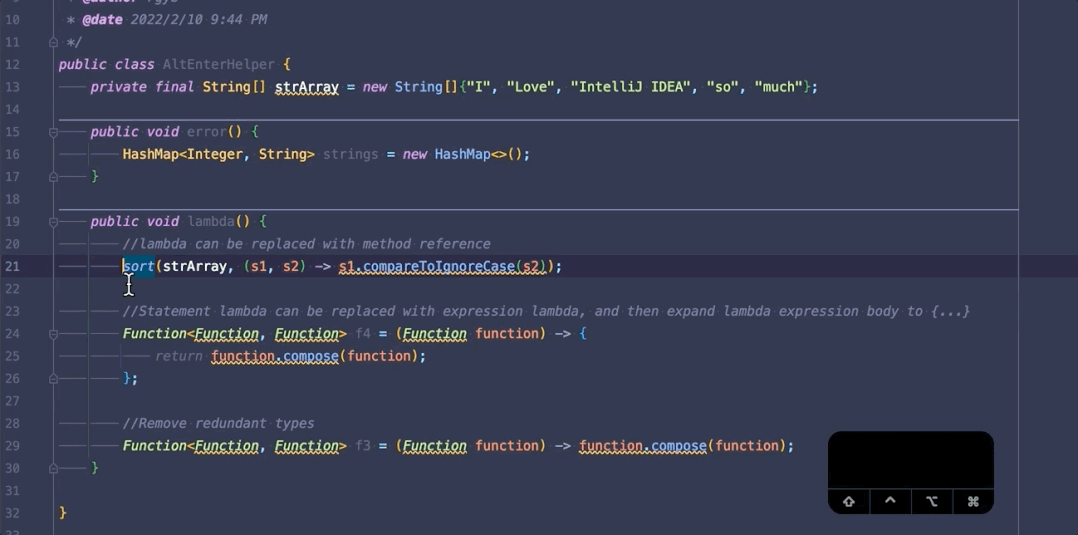Click the closing brace on line 32

63,513
